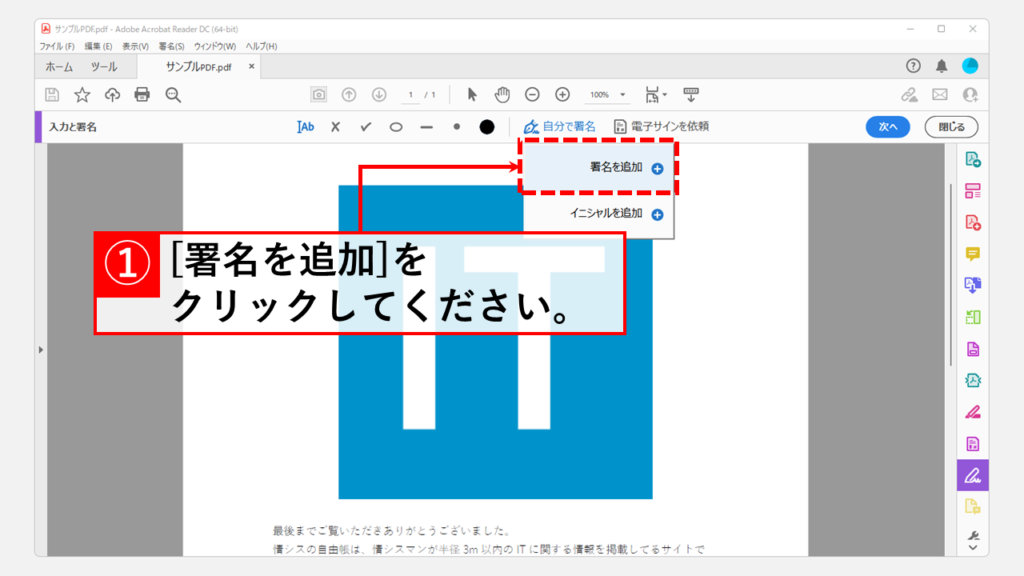This screenshot has width=1024, height=576.
Task: Open the 署名(S) menu
Action: click(x=171, y=46)
